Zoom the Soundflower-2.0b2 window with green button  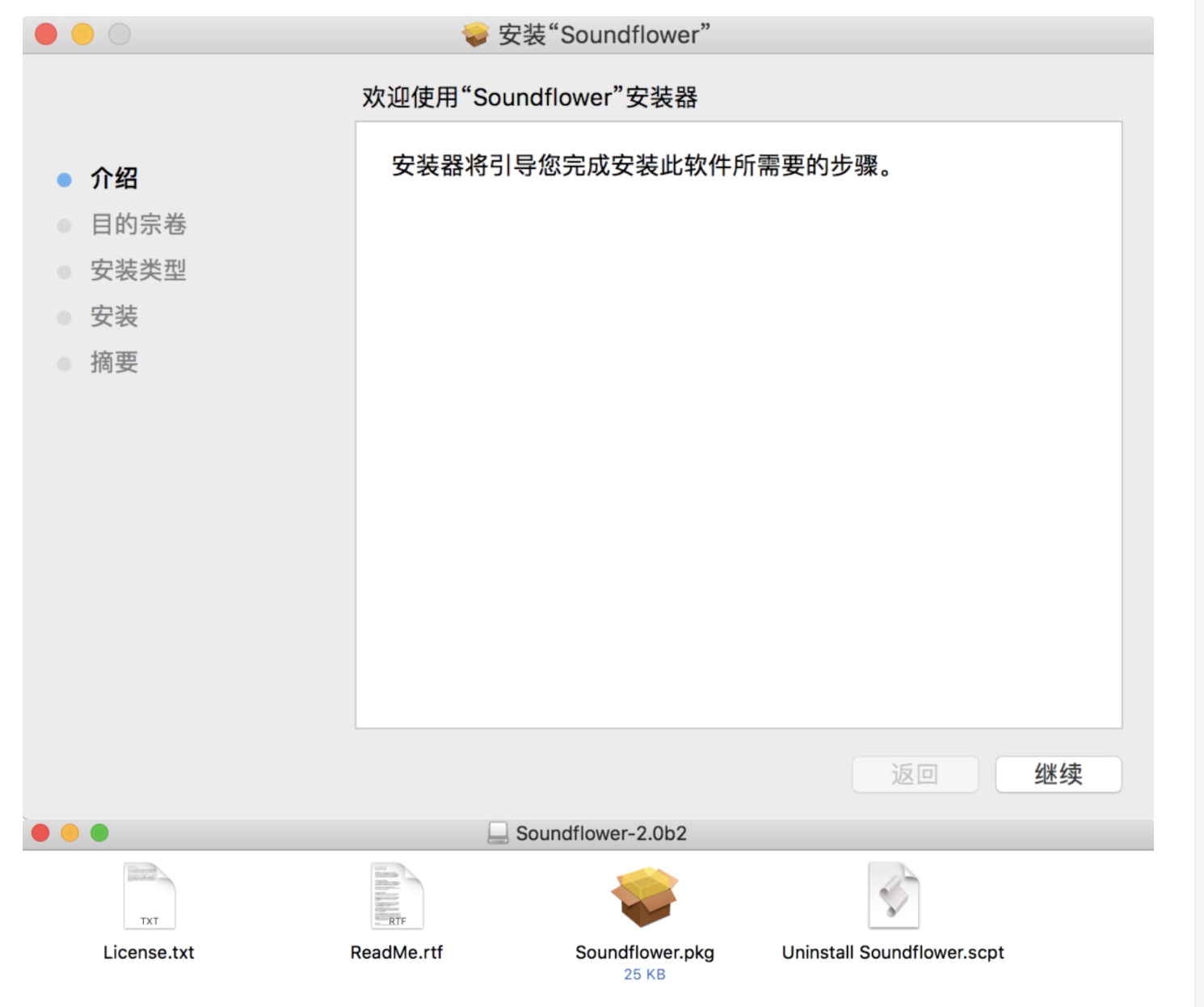coord(99,833)
